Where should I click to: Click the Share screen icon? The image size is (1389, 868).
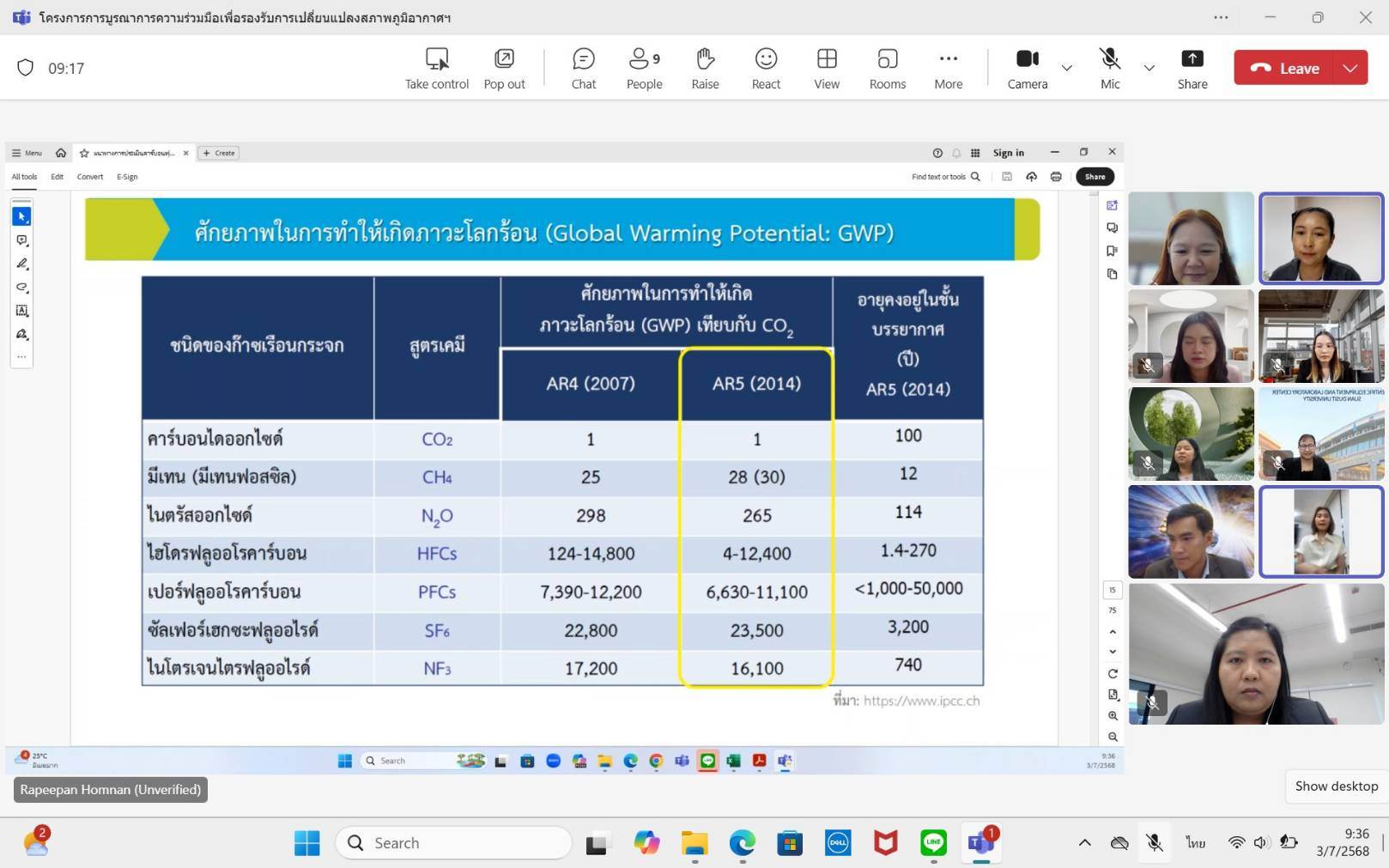click(x=1192, y=68)
